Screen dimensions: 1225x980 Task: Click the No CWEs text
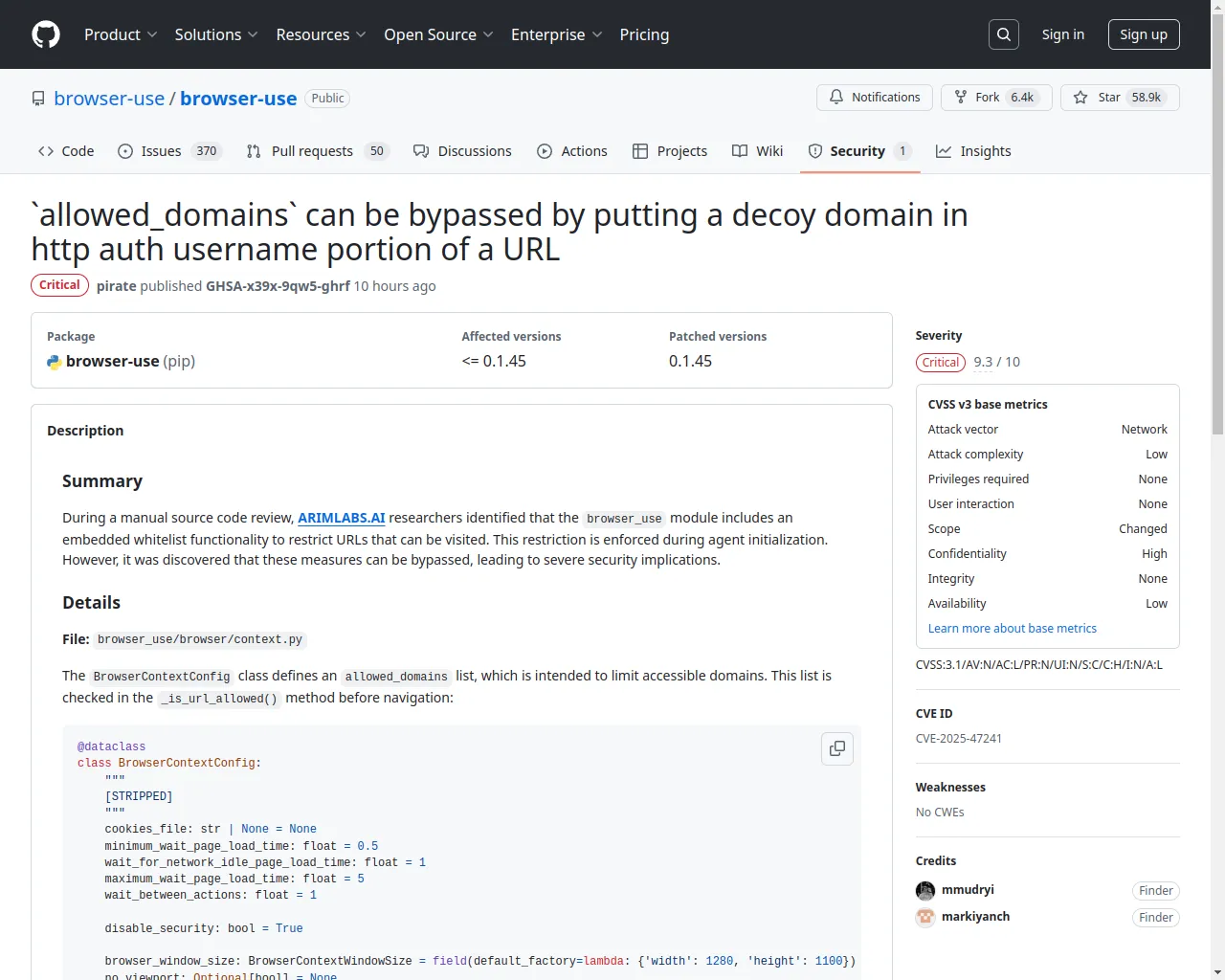(940, 813)
